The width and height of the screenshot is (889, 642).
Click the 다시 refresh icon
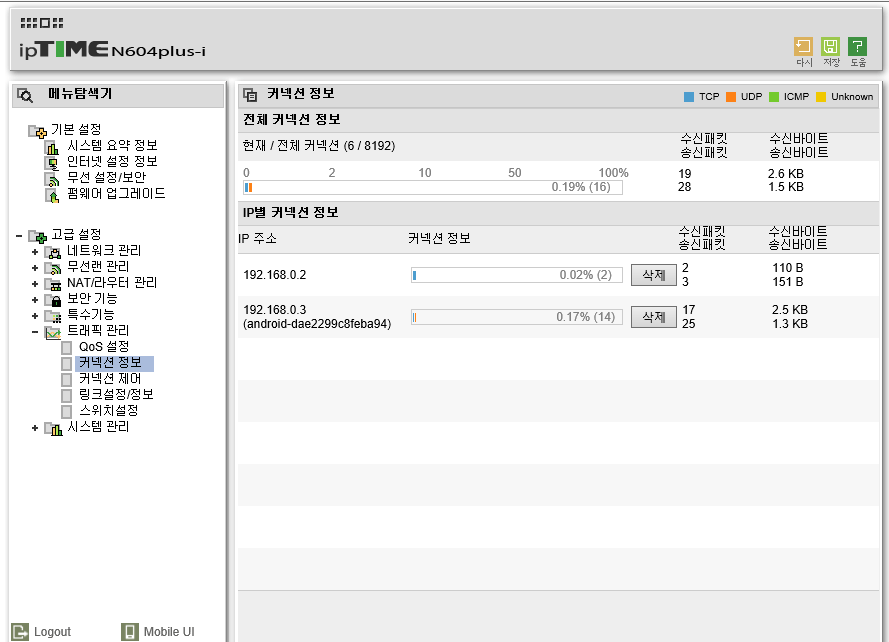point(803,47)
